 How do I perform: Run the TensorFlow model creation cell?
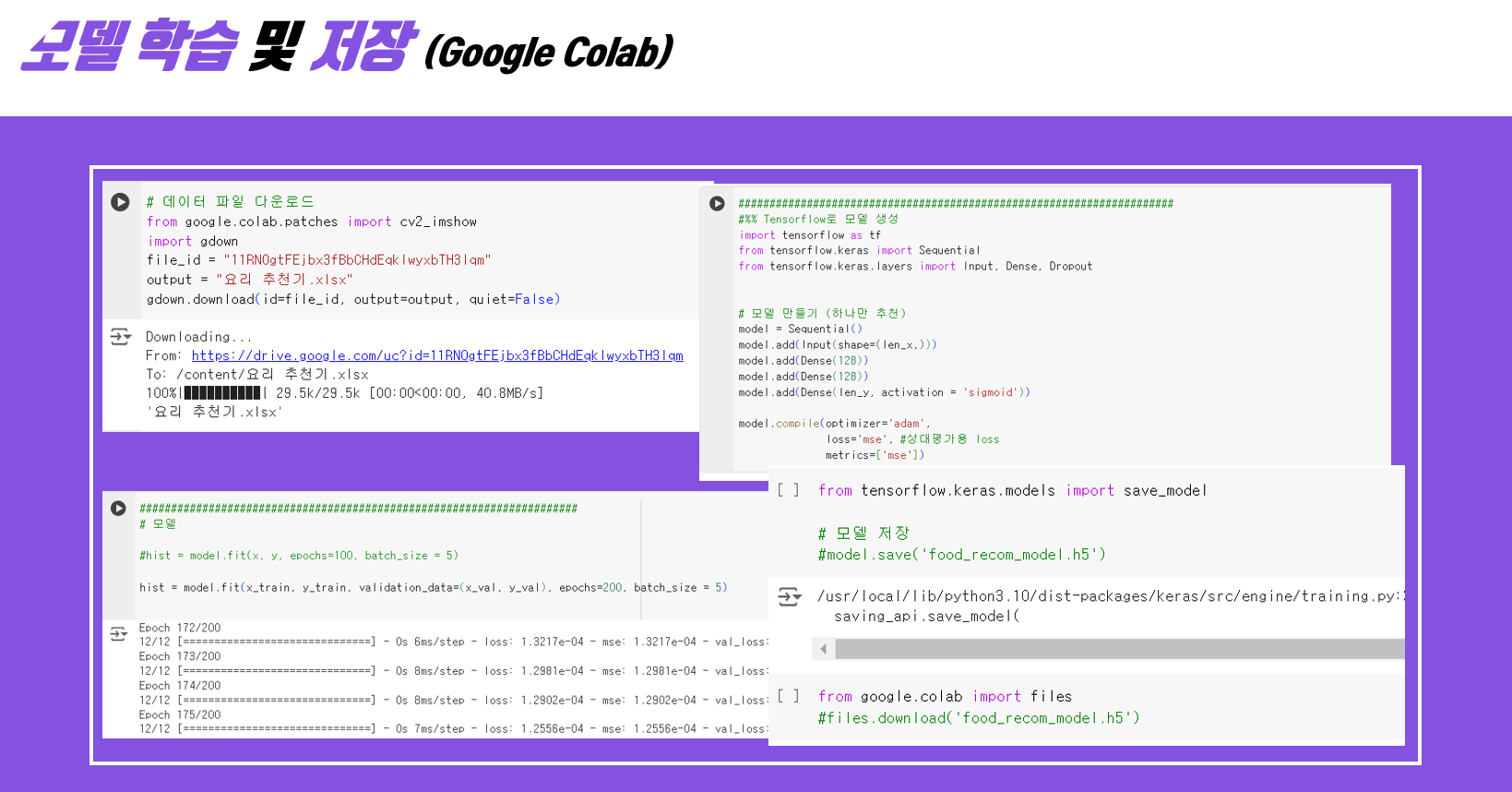tap(717, 203)
